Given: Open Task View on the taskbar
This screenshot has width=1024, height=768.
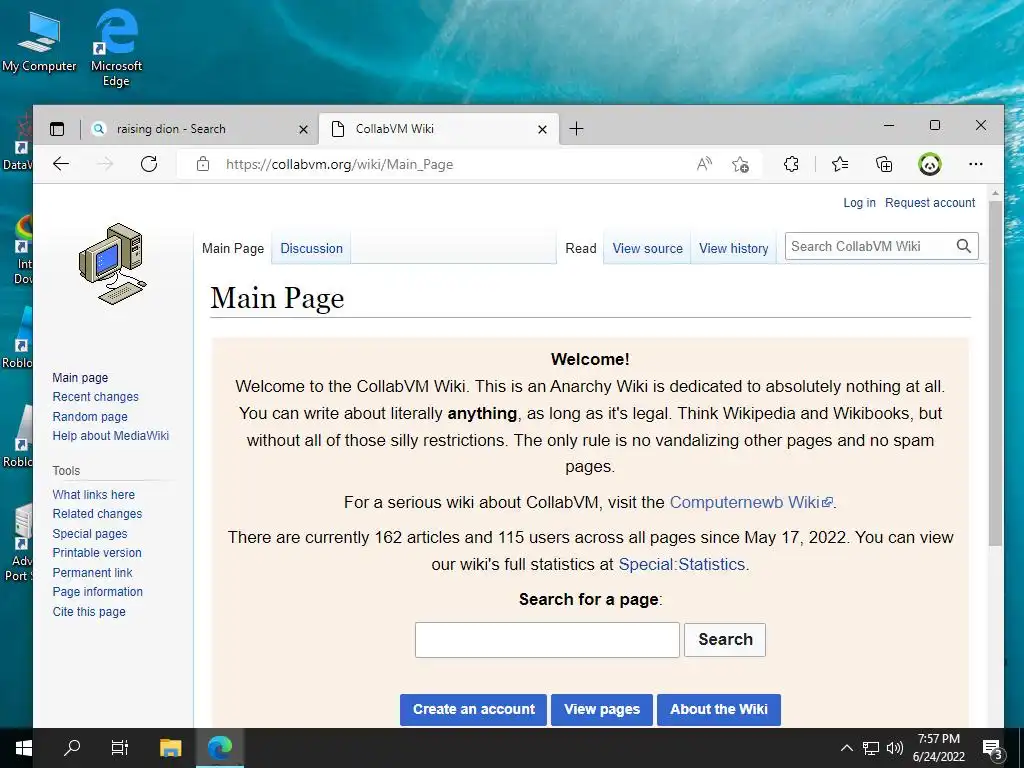Looking at the screenshot, I should coord(120,748).
